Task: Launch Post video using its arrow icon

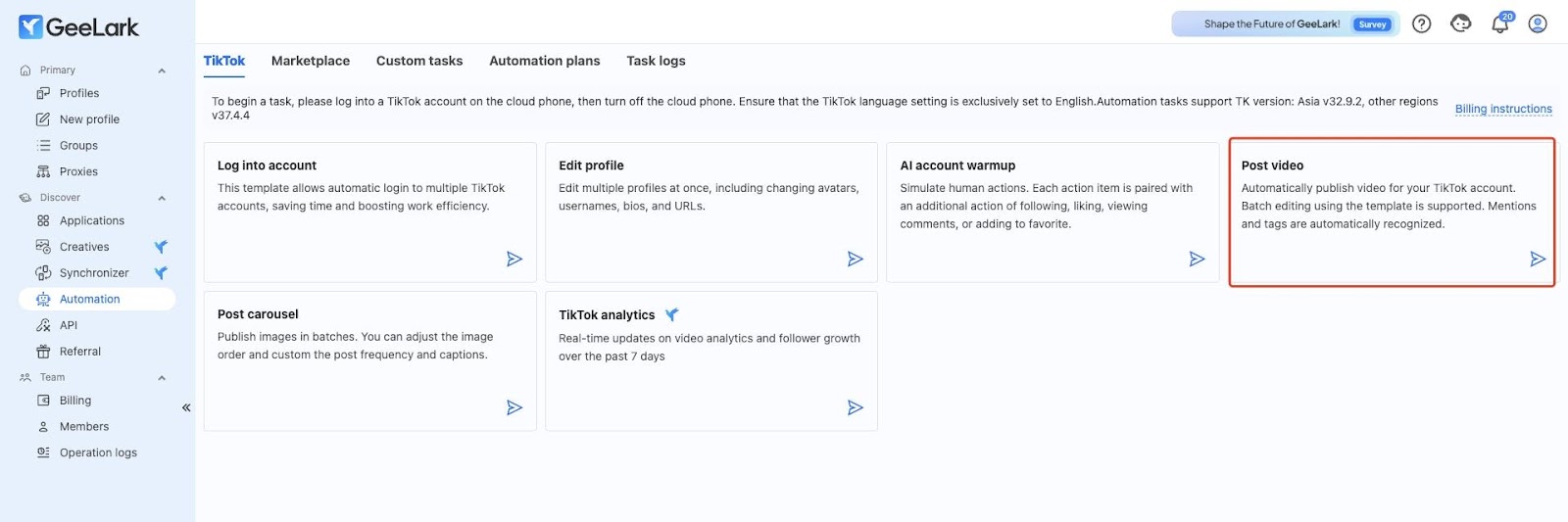Action: [x=1538, y=259]
